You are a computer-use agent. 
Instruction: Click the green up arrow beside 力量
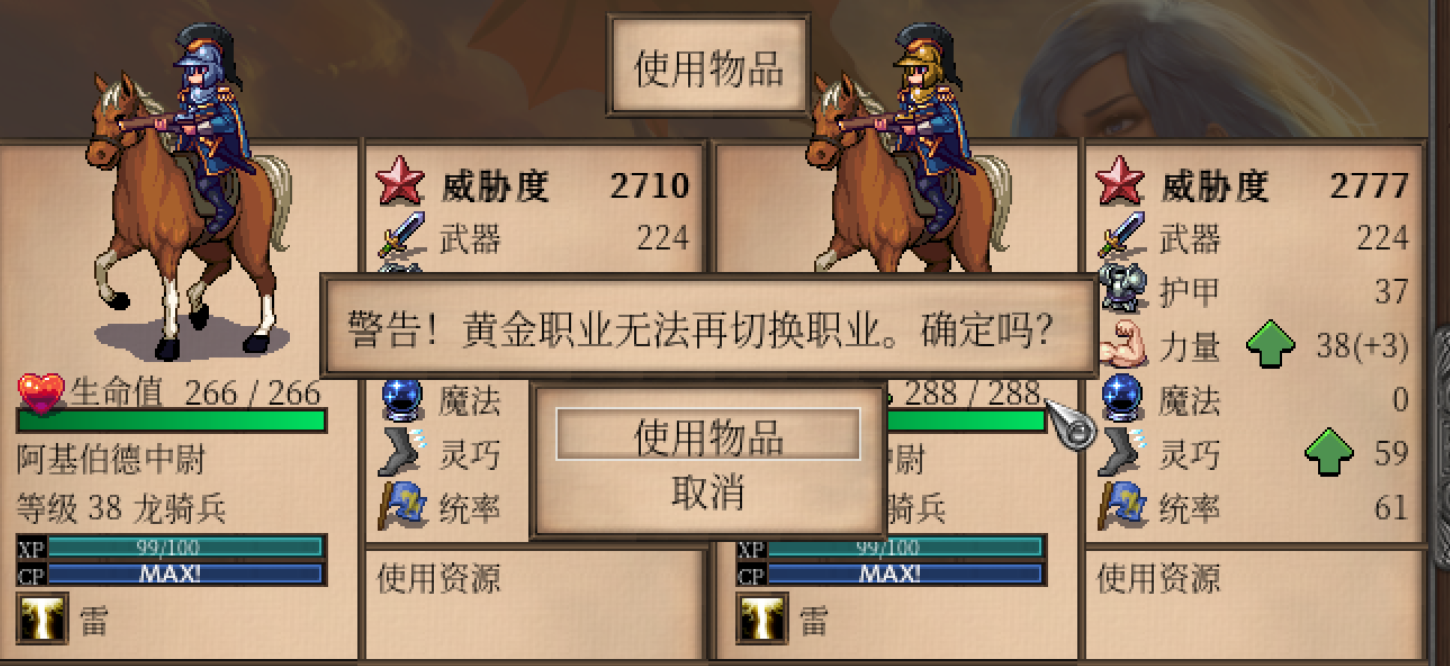(x=1270, y=346)
